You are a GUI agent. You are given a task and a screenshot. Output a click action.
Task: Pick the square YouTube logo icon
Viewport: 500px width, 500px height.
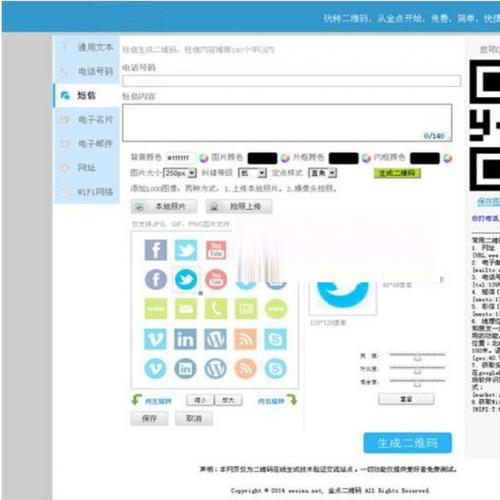pyautogui.click(x=216, y=250)
